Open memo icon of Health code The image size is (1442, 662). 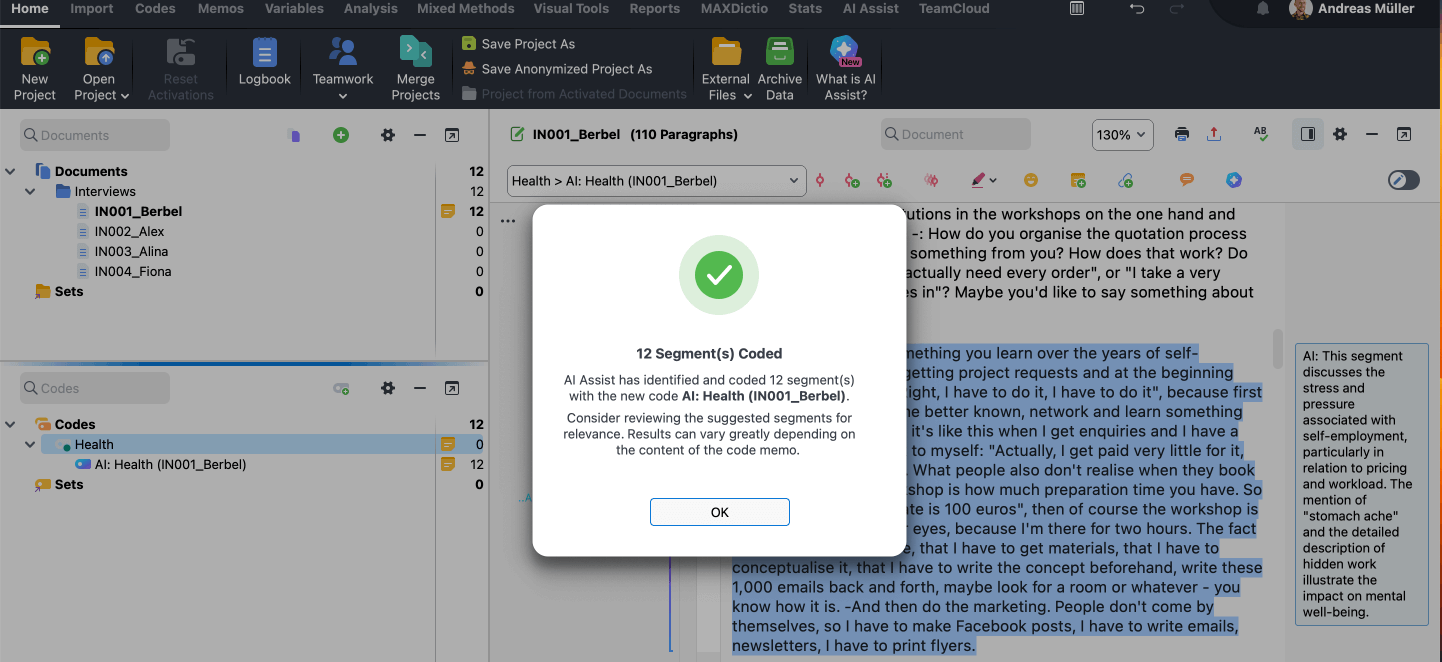pyautogui.click(x=448, y=444)
